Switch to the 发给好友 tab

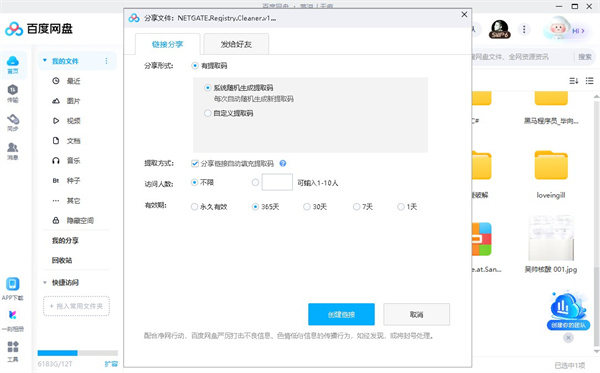click(236, 44)
